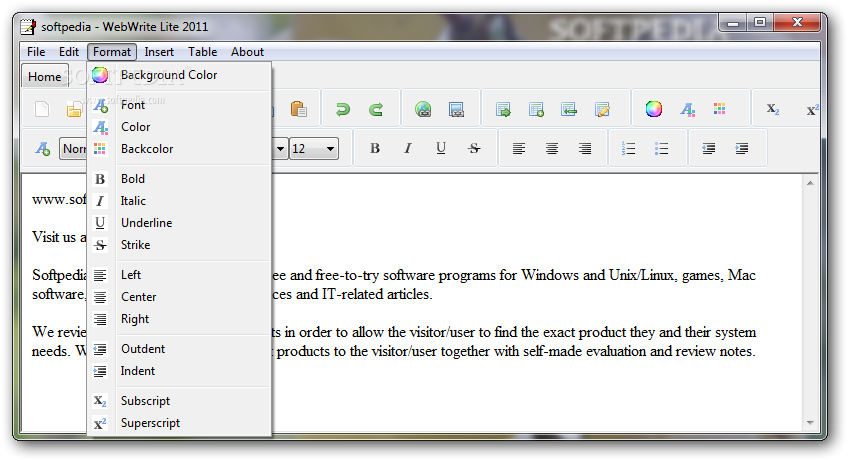This screenshot has height=461, width=848.
Task: Toggle Bold using the toolbar B button
Action: tap(375, 148)
